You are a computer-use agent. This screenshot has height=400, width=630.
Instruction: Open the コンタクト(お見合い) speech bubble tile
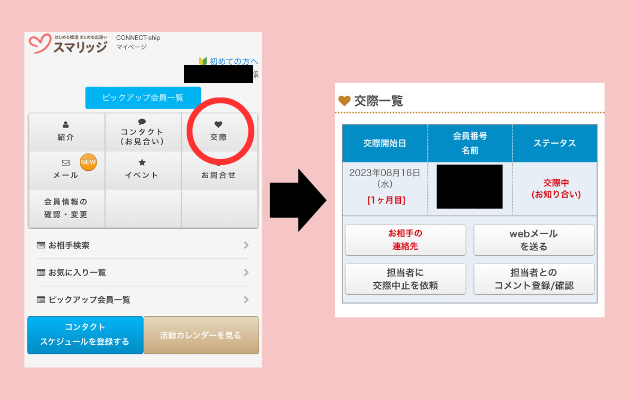[143, 132]
